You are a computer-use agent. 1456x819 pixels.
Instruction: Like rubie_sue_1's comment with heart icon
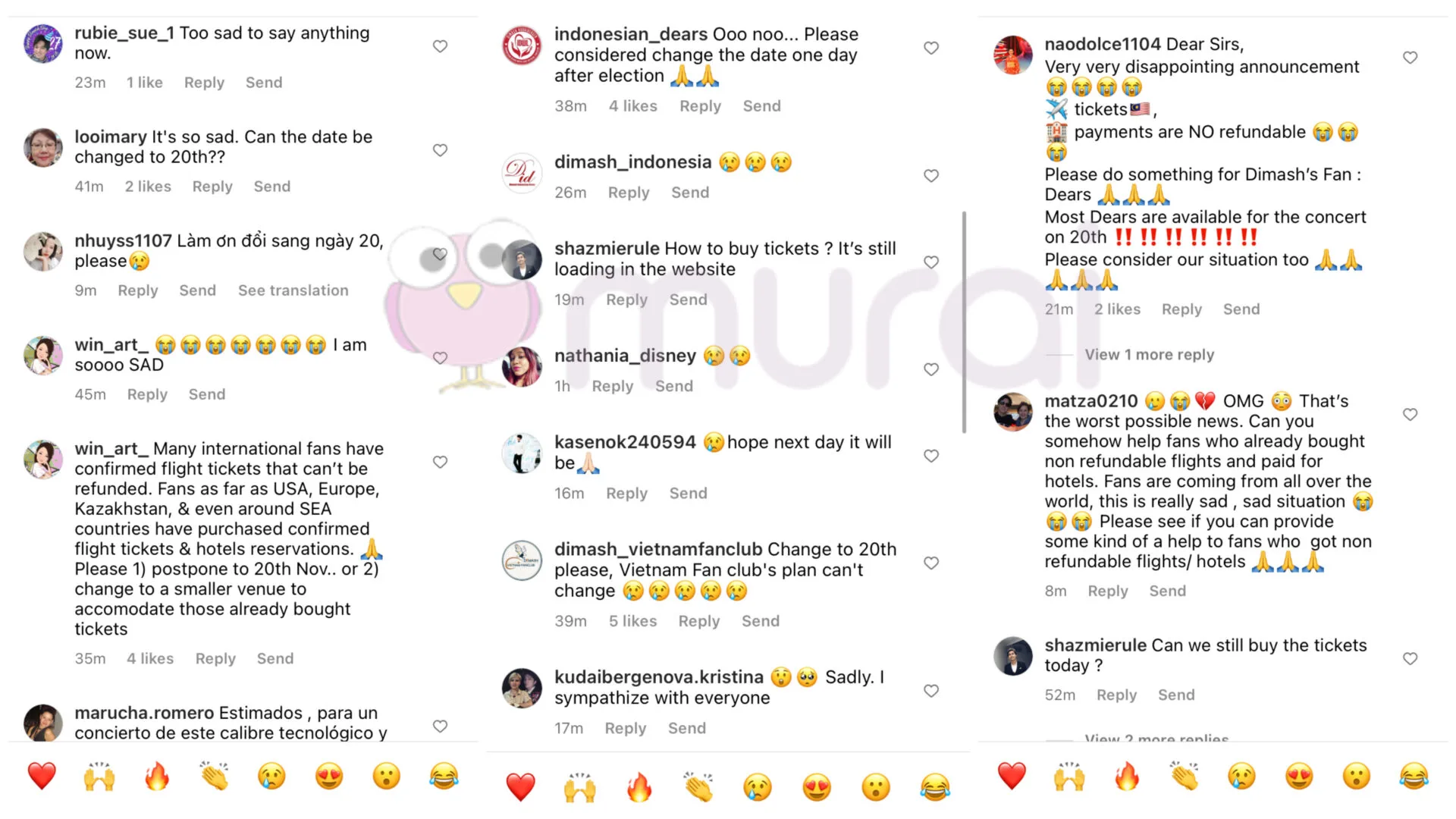[440, 46]
